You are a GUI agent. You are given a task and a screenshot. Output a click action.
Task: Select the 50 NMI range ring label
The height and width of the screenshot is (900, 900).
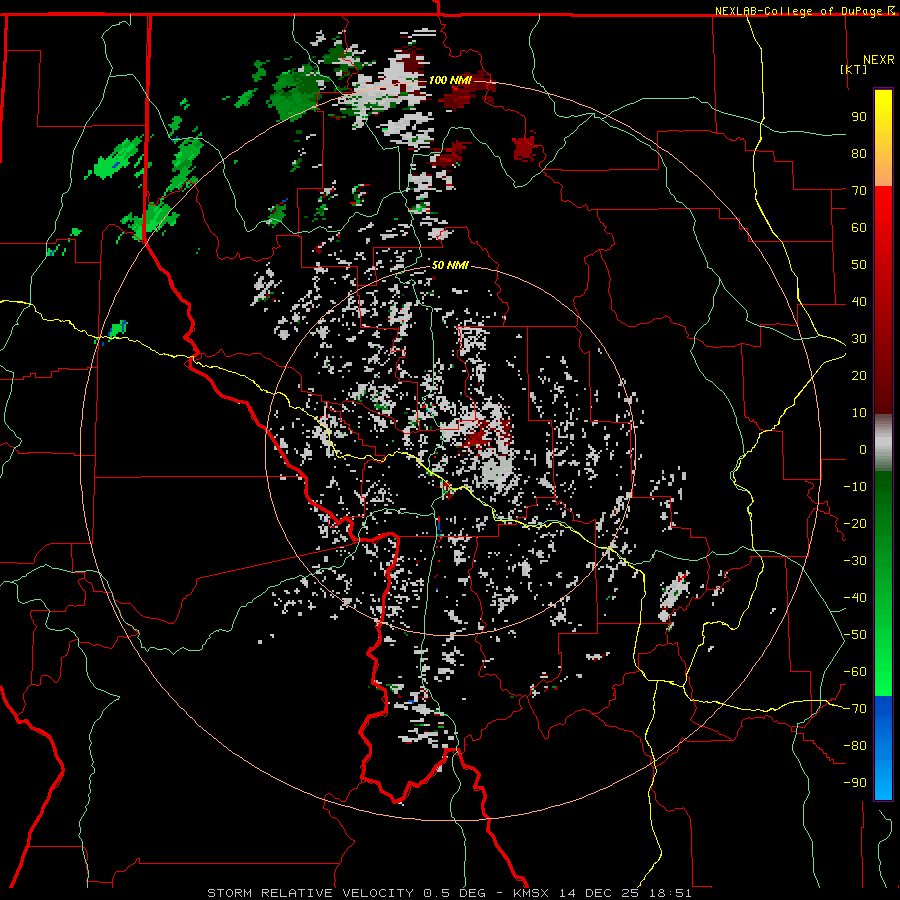(450, 266)
